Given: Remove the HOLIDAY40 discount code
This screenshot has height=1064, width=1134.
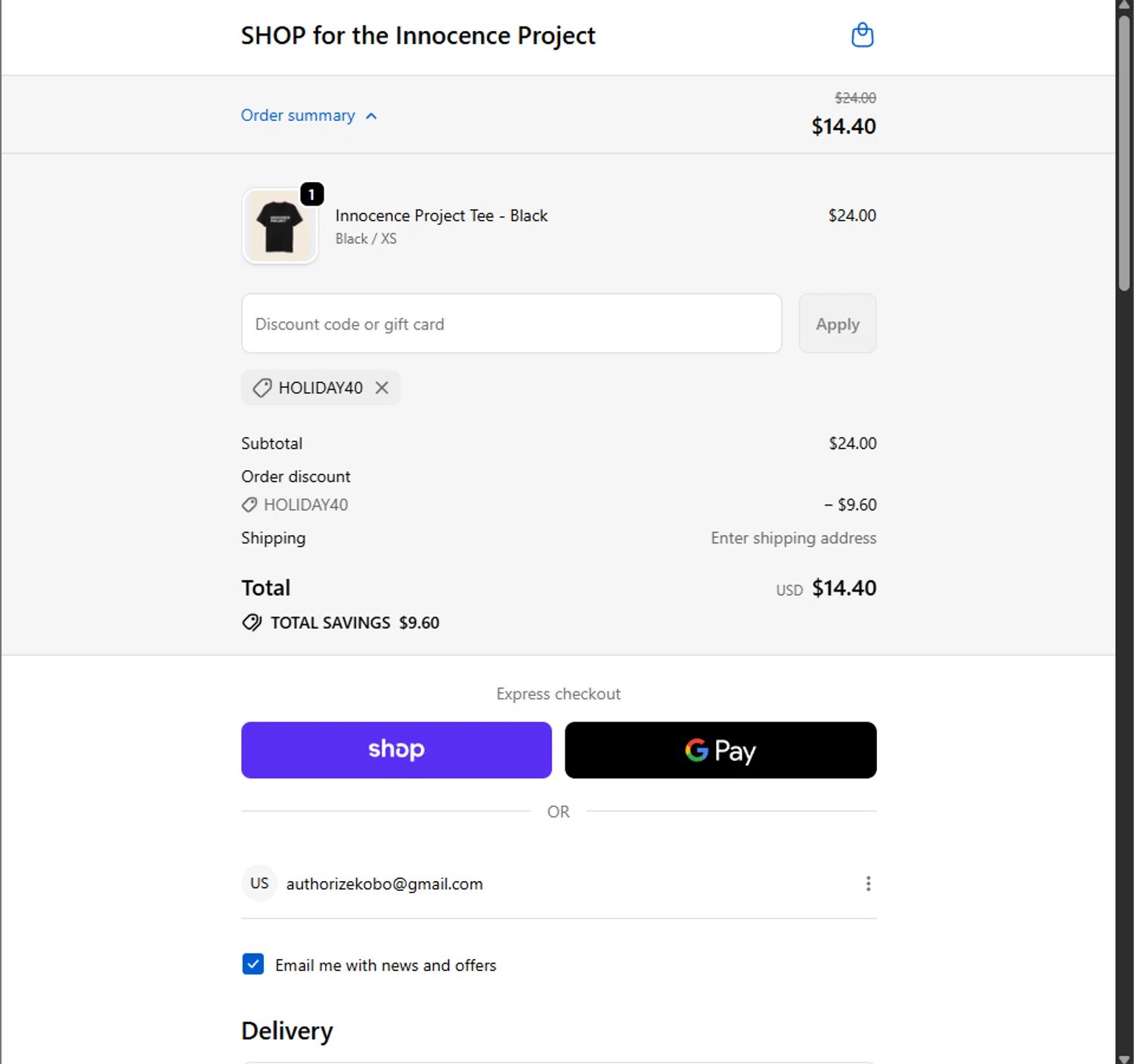Looking at the screenshot, I should pyautogui.click(x=383, y=388).
